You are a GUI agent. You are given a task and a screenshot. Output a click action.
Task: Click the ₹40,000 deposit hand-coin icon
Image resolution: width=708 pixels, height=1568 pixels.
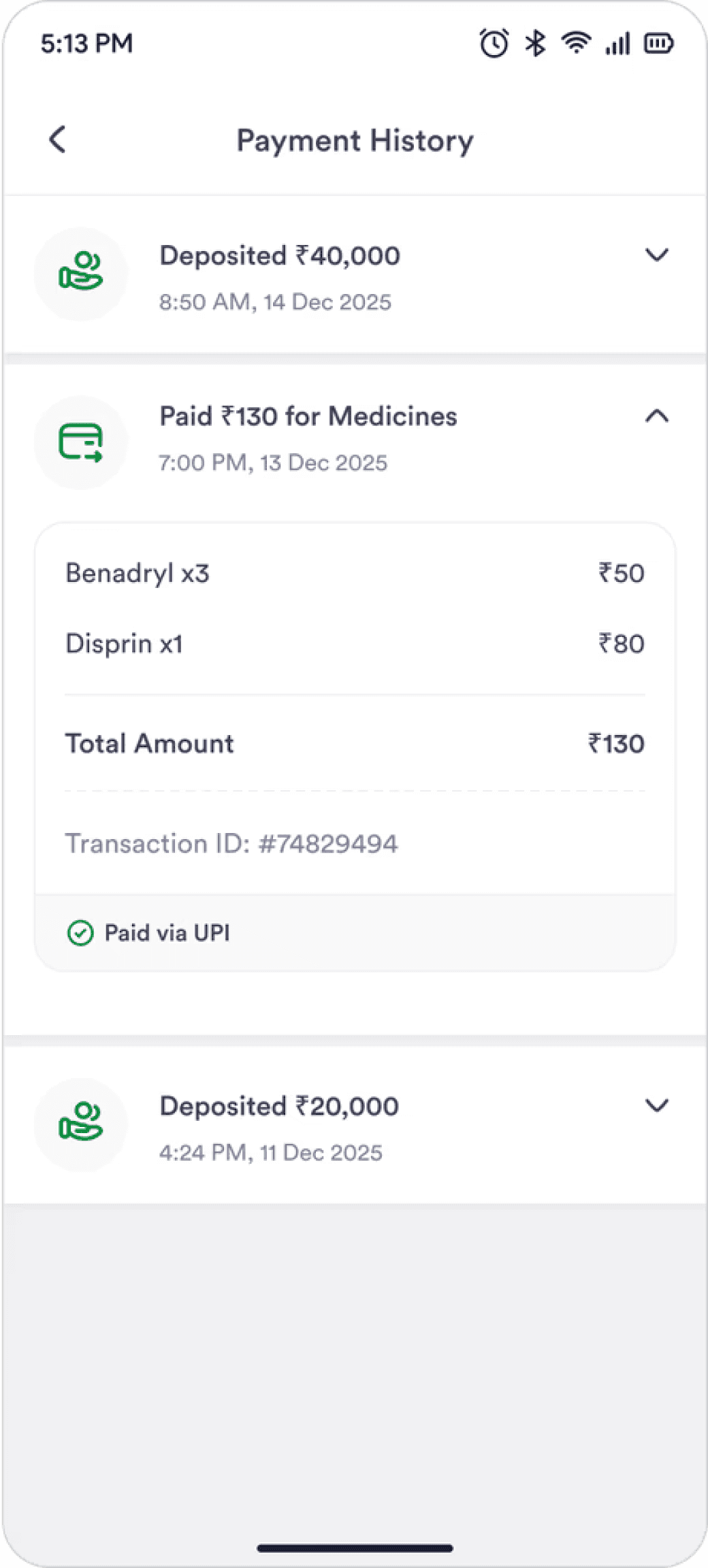tap(81, 273)
